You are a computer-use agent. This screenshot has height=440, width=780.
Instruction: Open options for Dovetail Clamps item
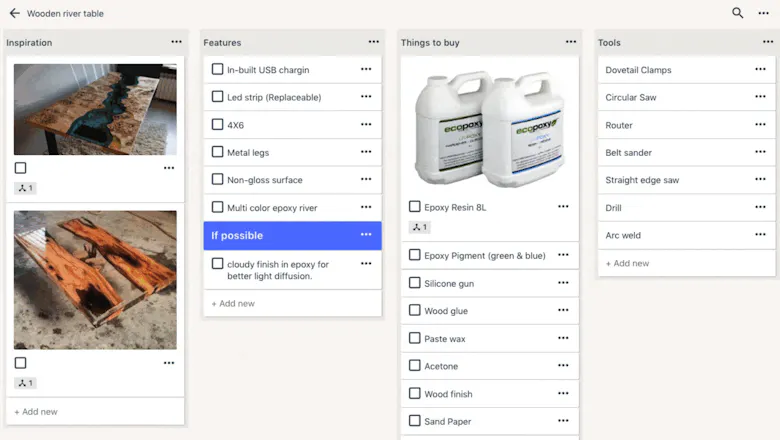(x=760, y=69)
